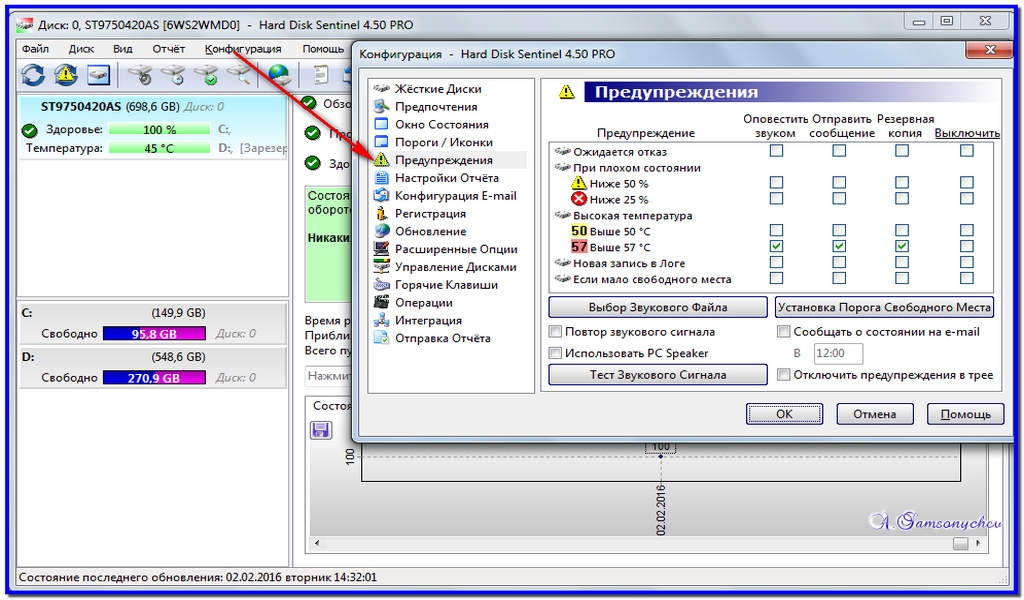The height and width of the screenshot is (600, 1024).
Task: Click the blue Refresh arrows toolbar icon
Action: point(33,74)
